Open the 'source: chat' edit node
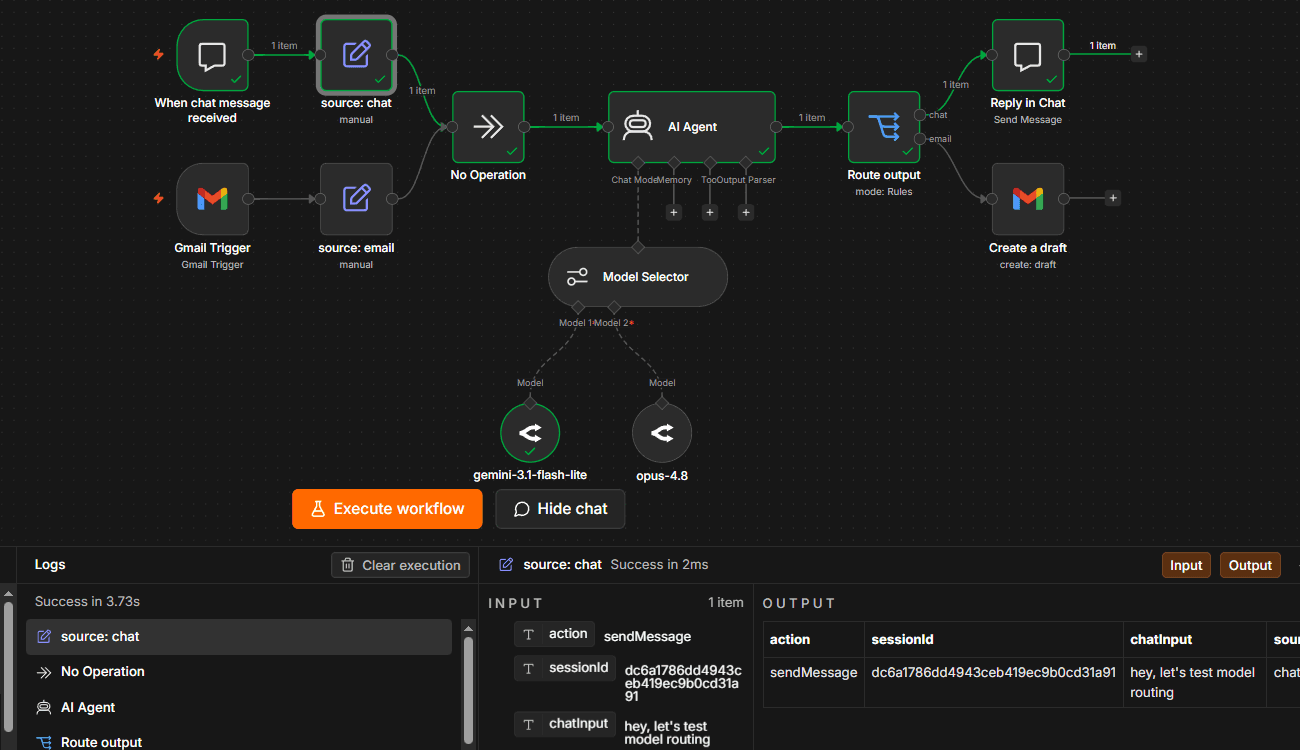Viewport: 1300px width, 750px height. click(356, 55)
